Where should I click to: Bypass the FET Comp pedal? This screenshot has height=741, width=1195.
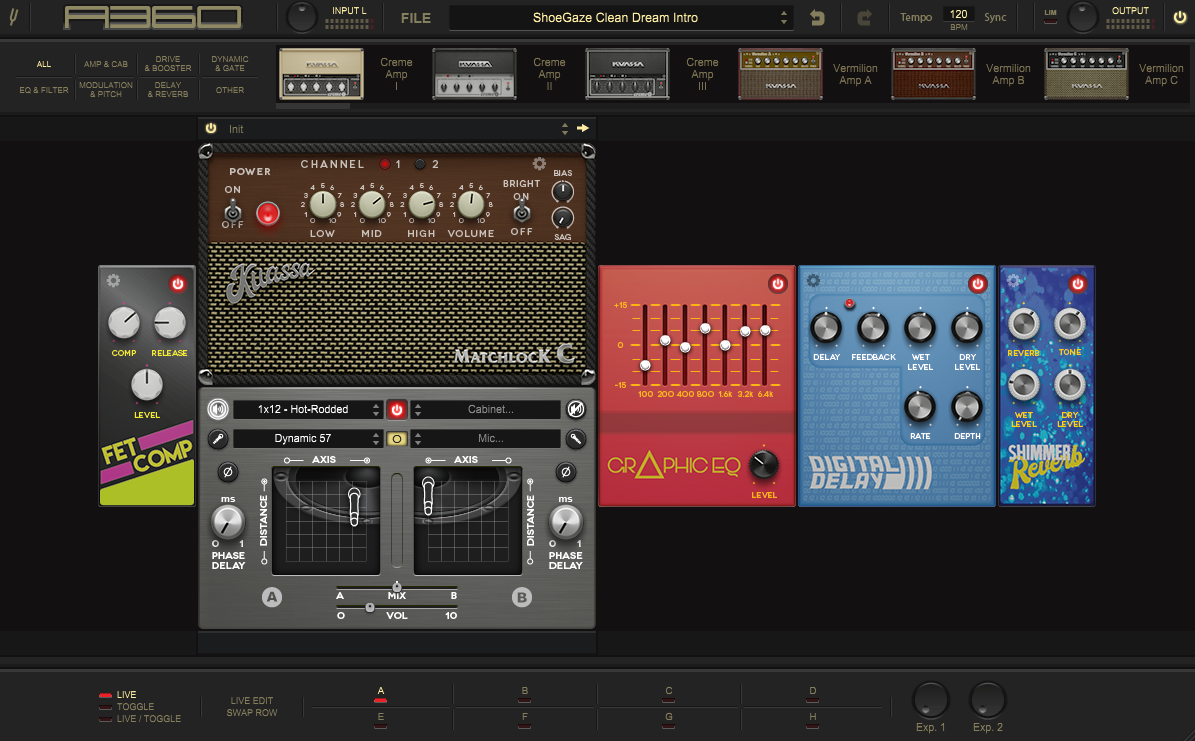click(x=178, y=284)
